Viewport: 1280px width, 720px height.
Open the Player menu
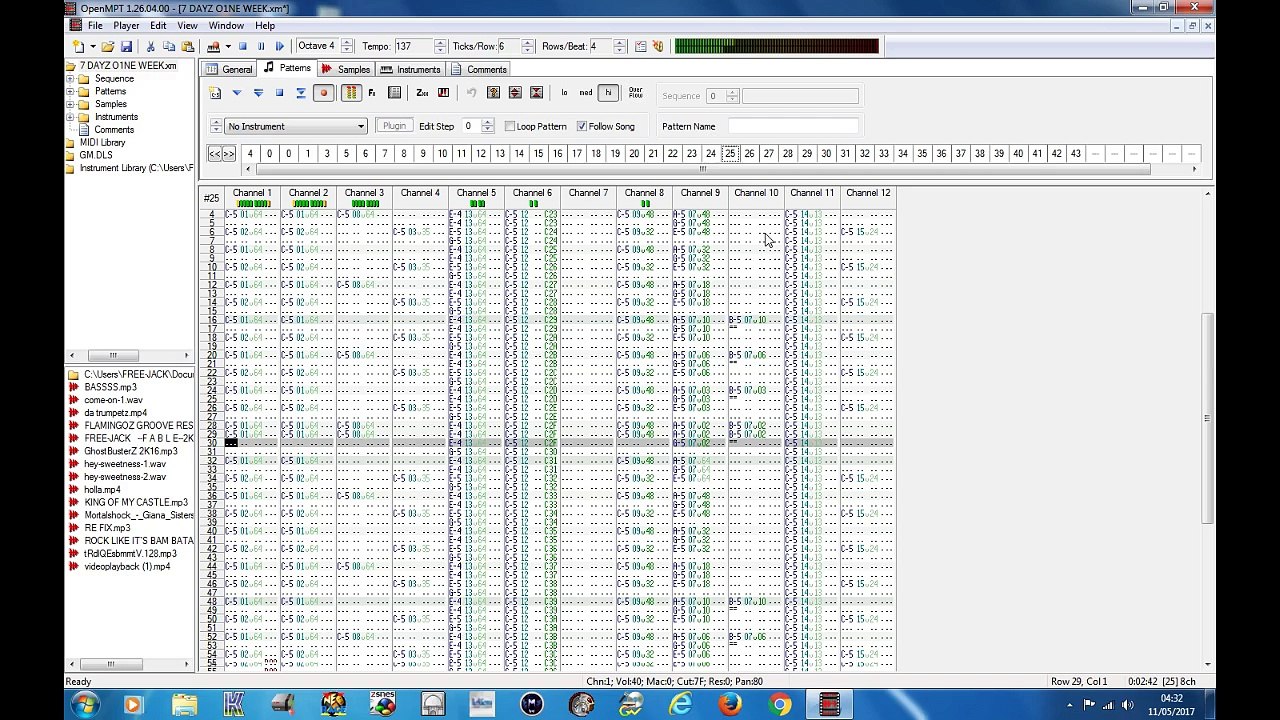(x=126, y=25)
